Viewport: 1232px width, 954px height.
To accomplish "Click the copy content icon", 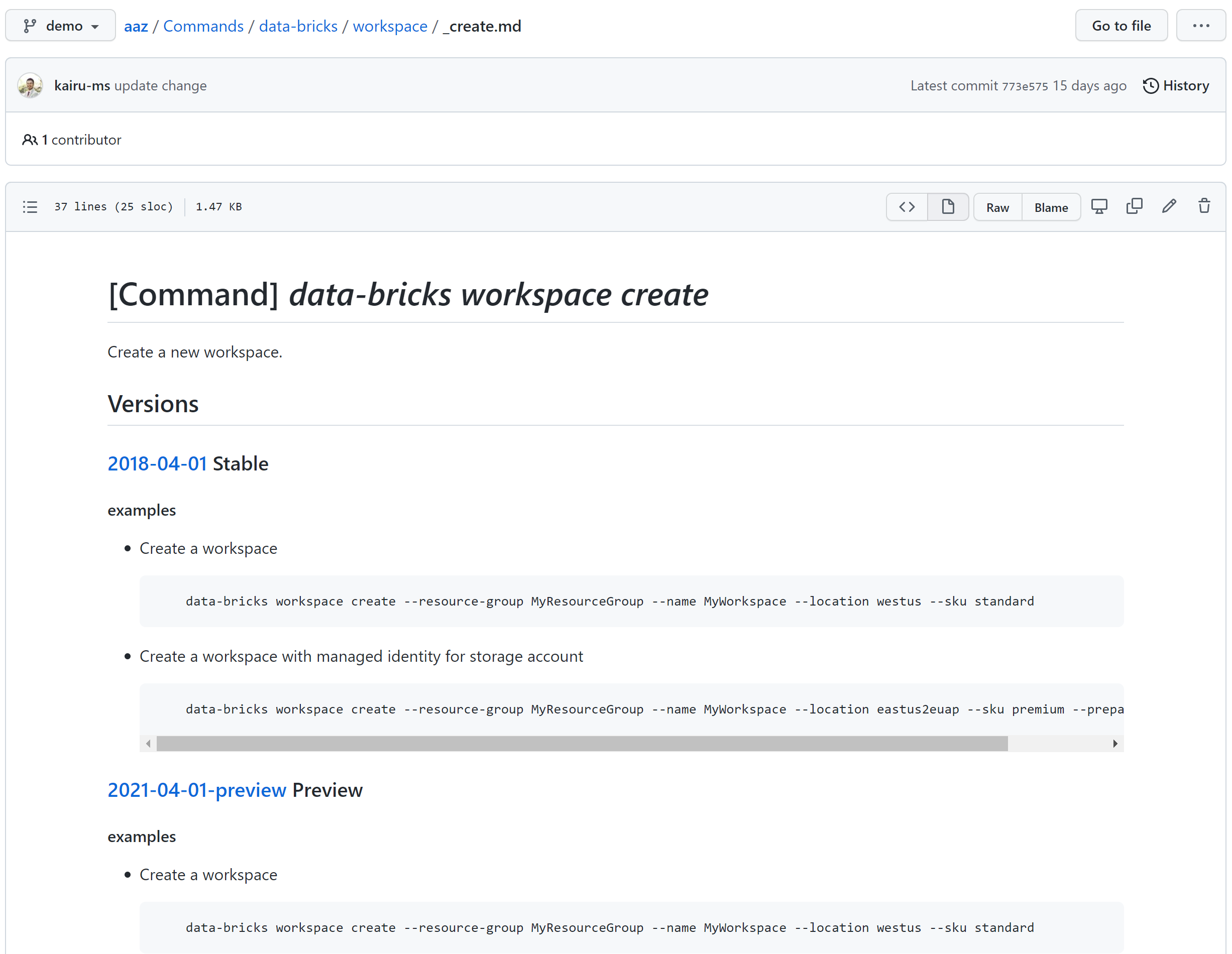I will 1134,207.
